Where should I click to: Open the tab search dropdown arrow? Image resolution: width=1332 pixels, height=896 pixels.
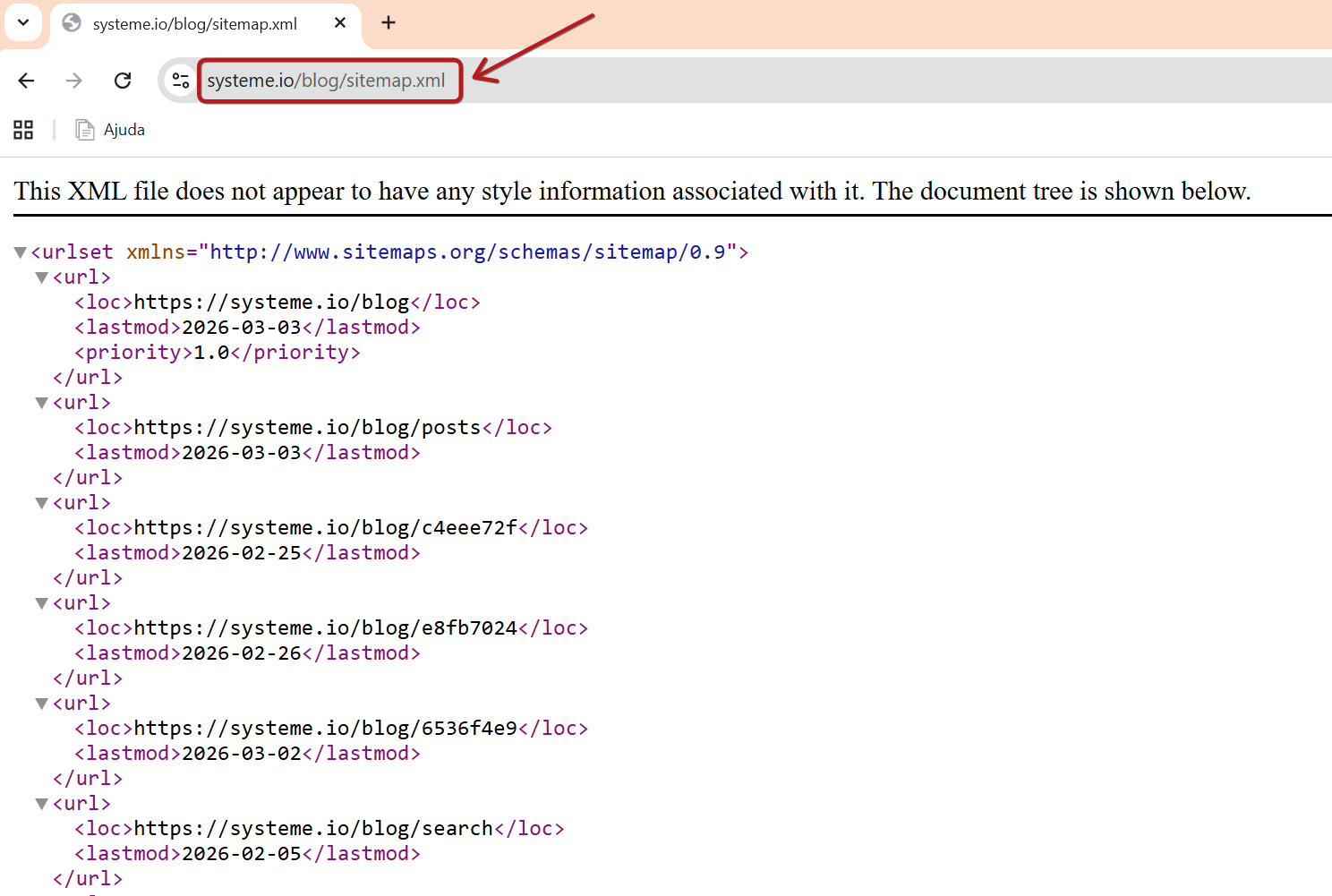23,22
